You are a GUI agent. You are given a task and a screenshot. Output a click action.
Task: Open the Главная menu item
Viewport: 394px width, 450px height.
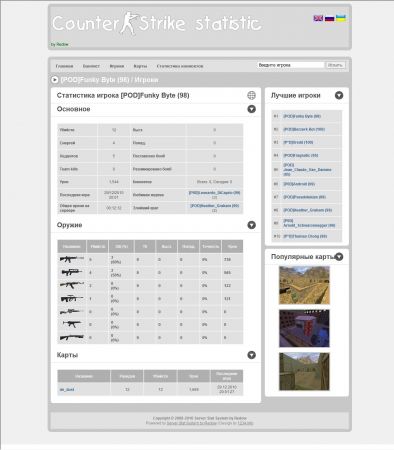click(64, 66)
